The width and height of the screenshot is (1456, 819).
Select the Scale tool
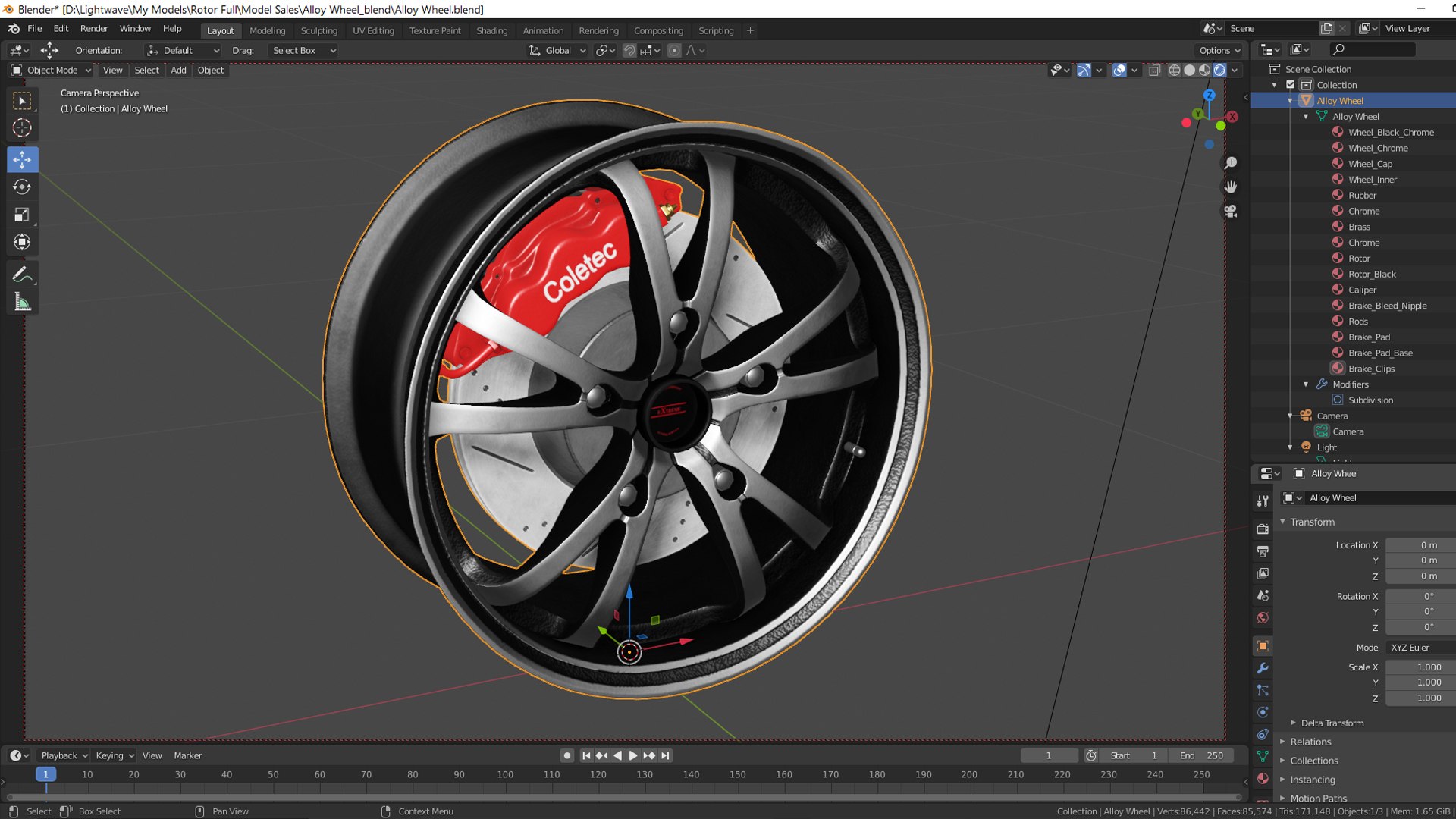(x=22, y=215)
